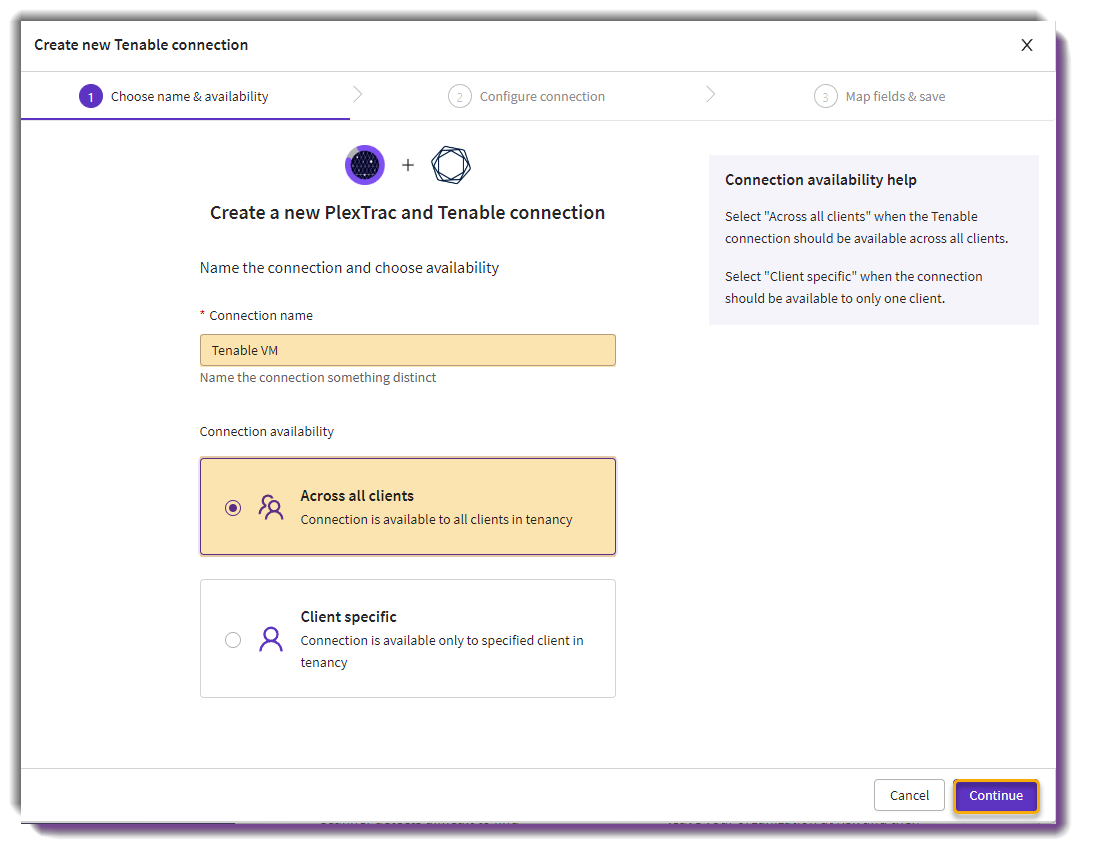Focus the Connection name input field
Image resolution: width=1098 pixels, height=866 pixels.
click(408, 350)
